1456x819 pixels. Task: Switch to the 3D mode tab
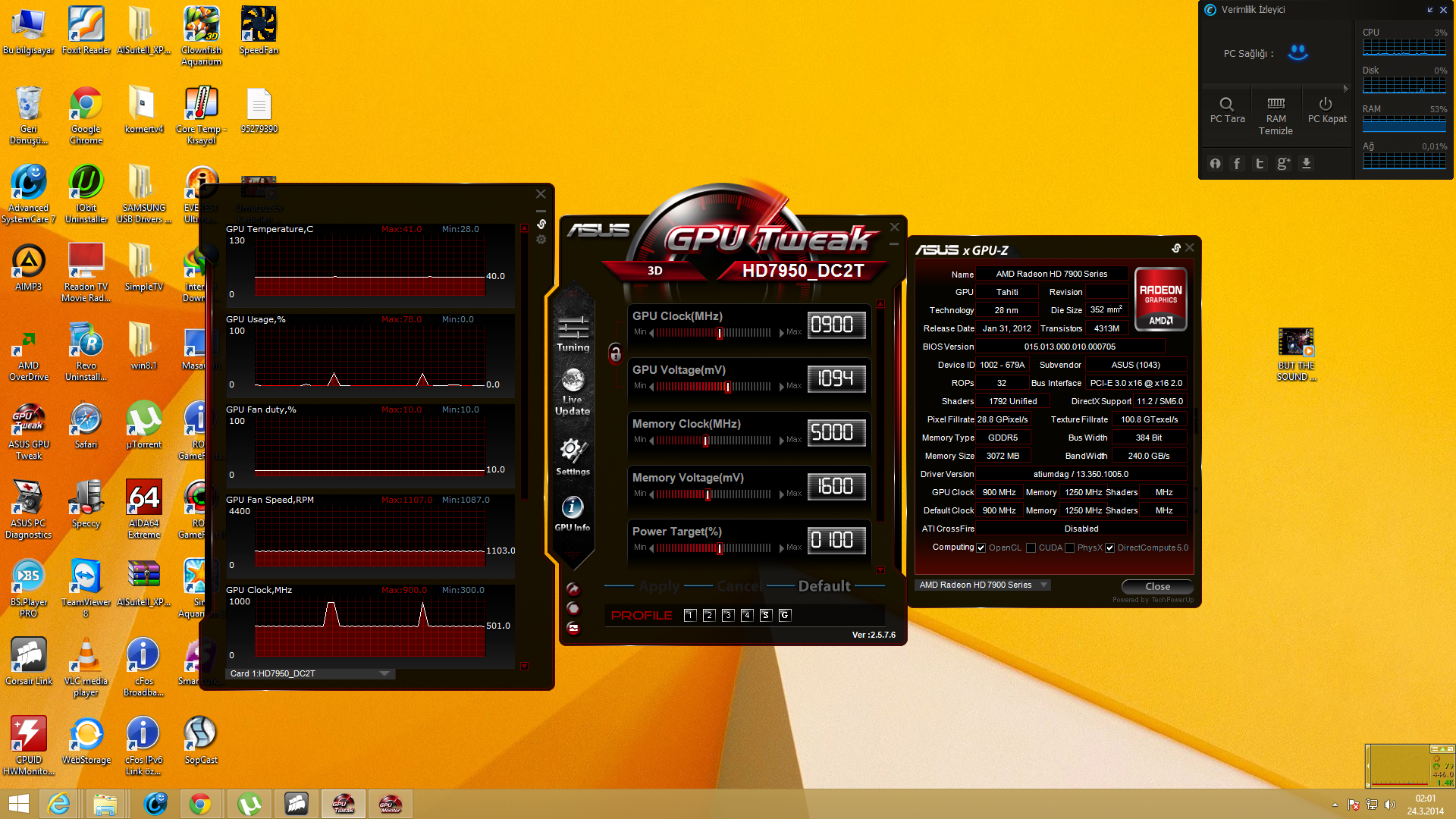tap(655, 271)
